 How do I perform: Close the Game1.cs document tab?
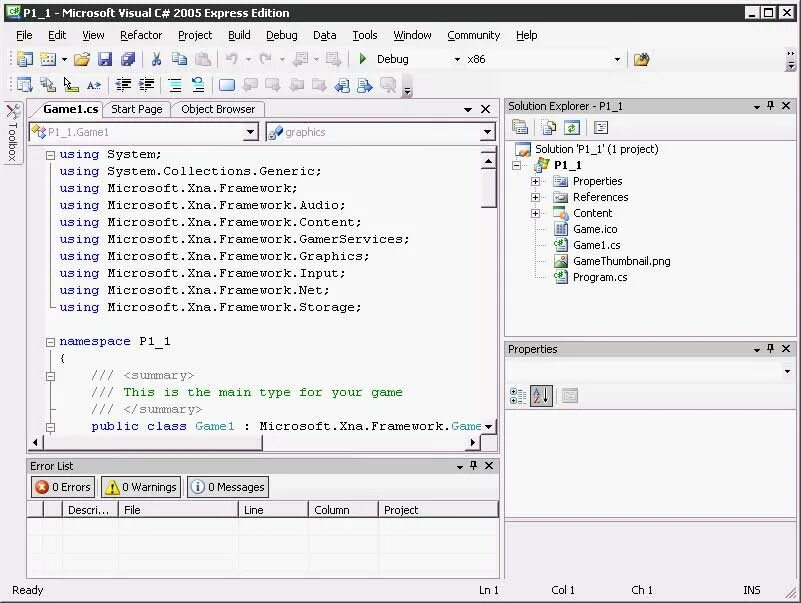point(486,109)
